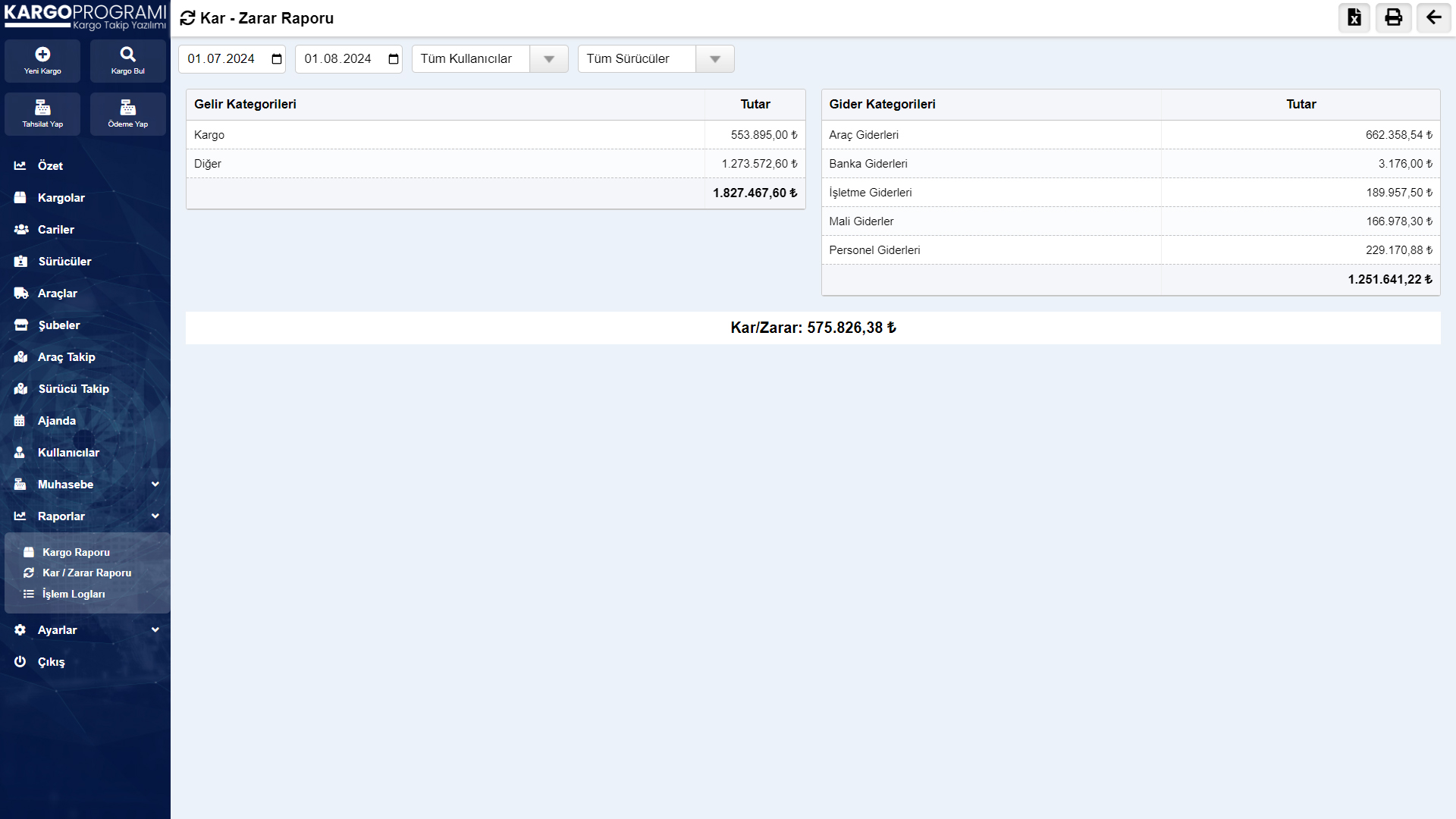This screenshot has height=819, width=1456.
Task: Collapse the Raporlar menu chevron
Action: tap(155, 516)
